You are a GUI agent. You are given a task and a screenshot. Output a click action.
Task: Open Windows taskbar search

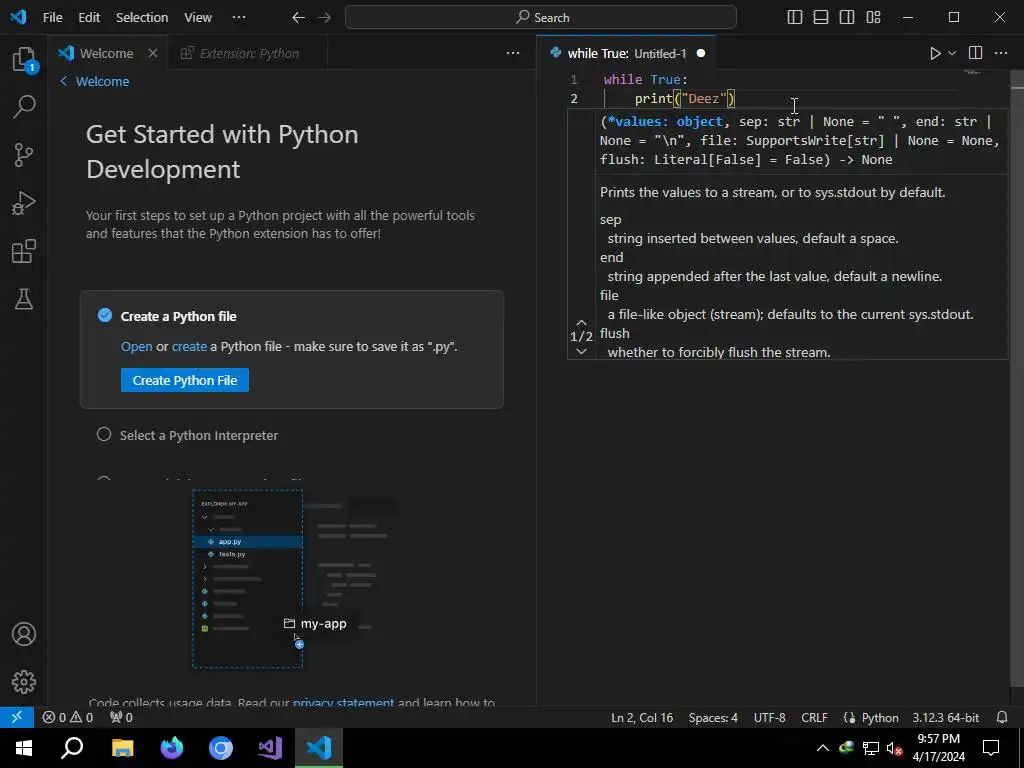[x=72, y=748]
